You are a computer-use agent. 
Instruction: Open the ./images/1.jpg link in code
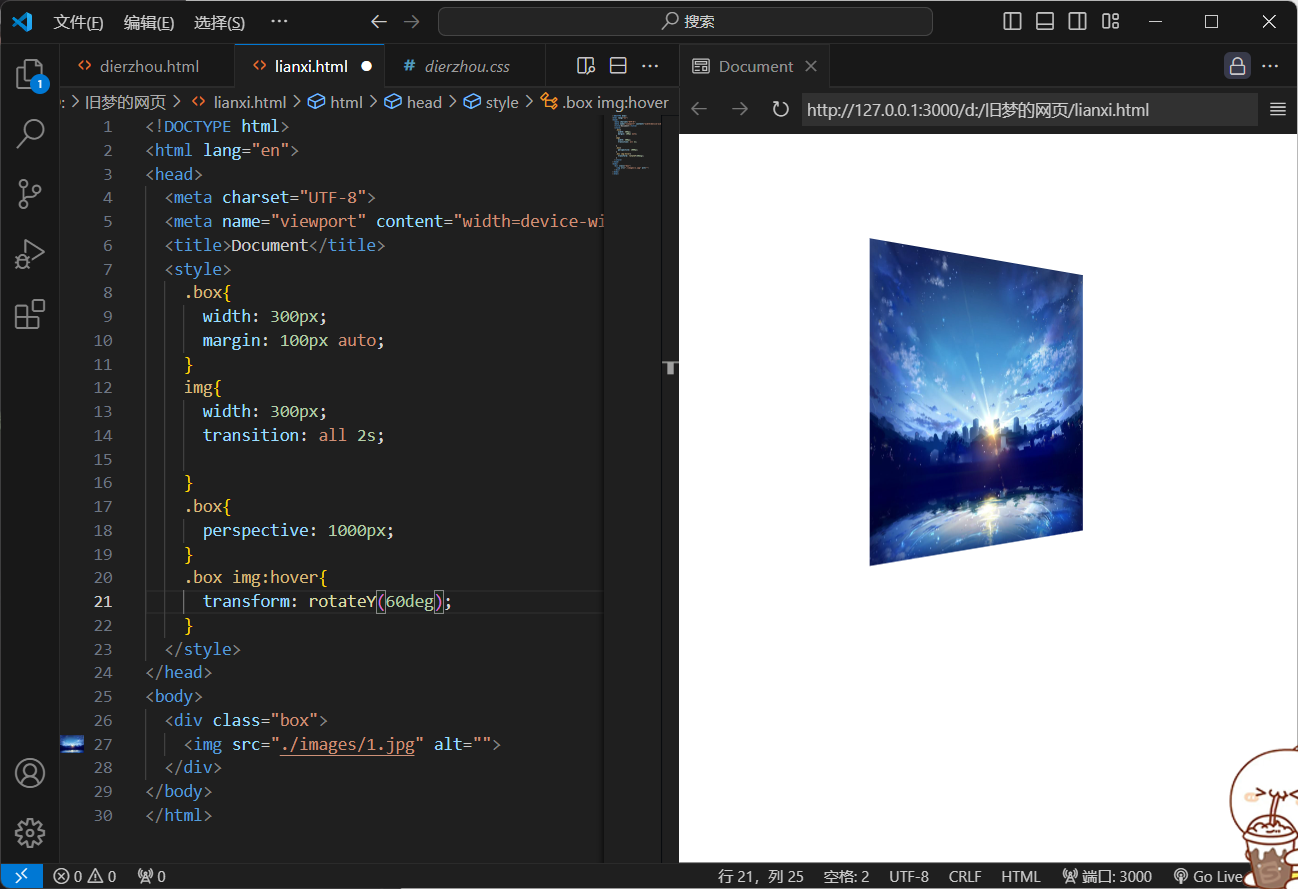pyautogui.click(x=347, y=744)
